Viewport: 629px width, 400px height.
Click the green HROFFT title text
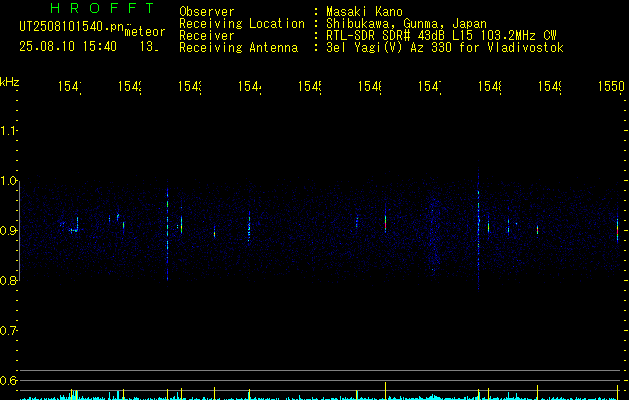click(103, 8)
